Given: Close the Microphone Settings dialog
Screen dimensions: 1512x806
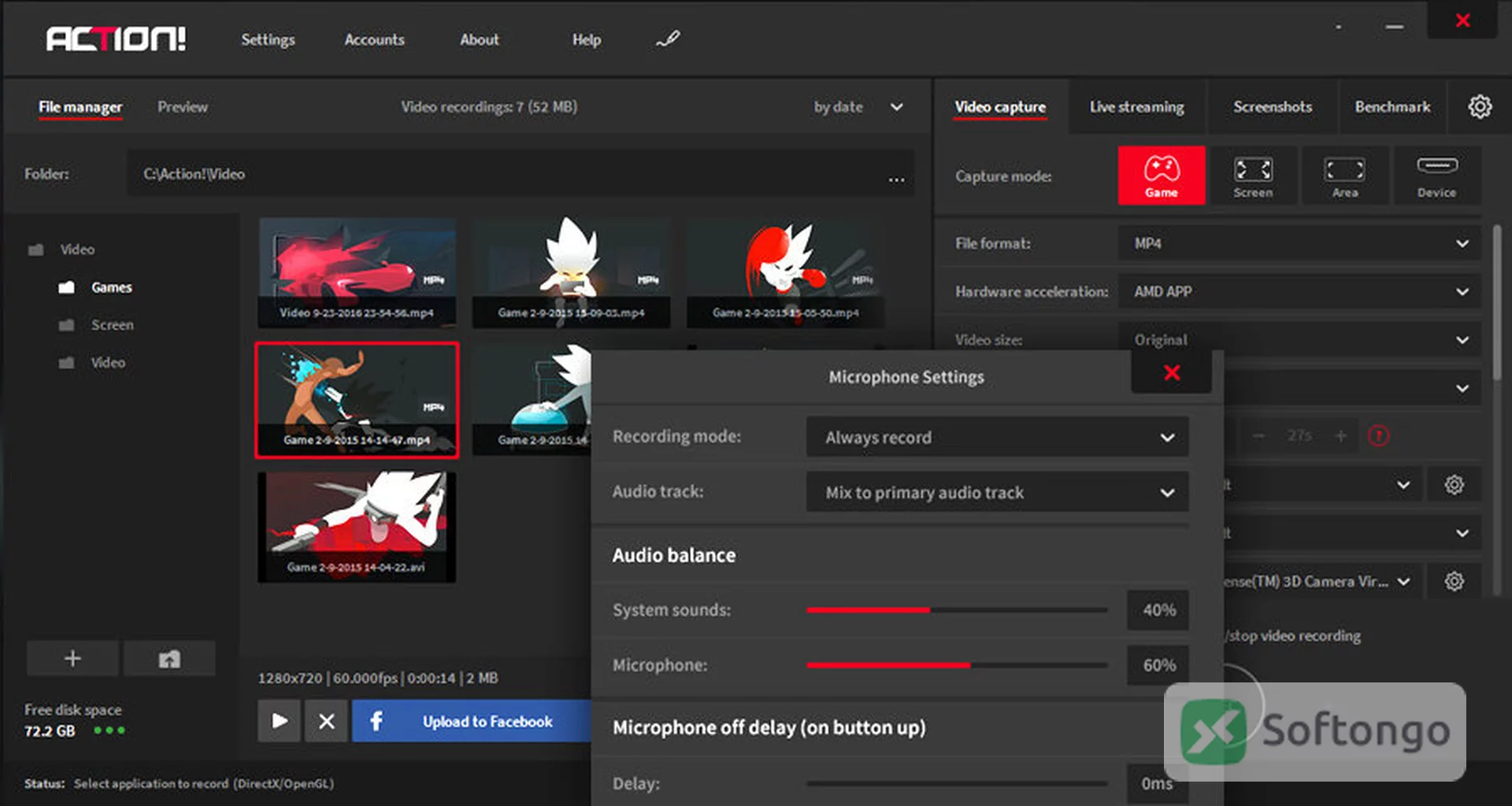Looking at the screenshot, I should [1171, 372].
